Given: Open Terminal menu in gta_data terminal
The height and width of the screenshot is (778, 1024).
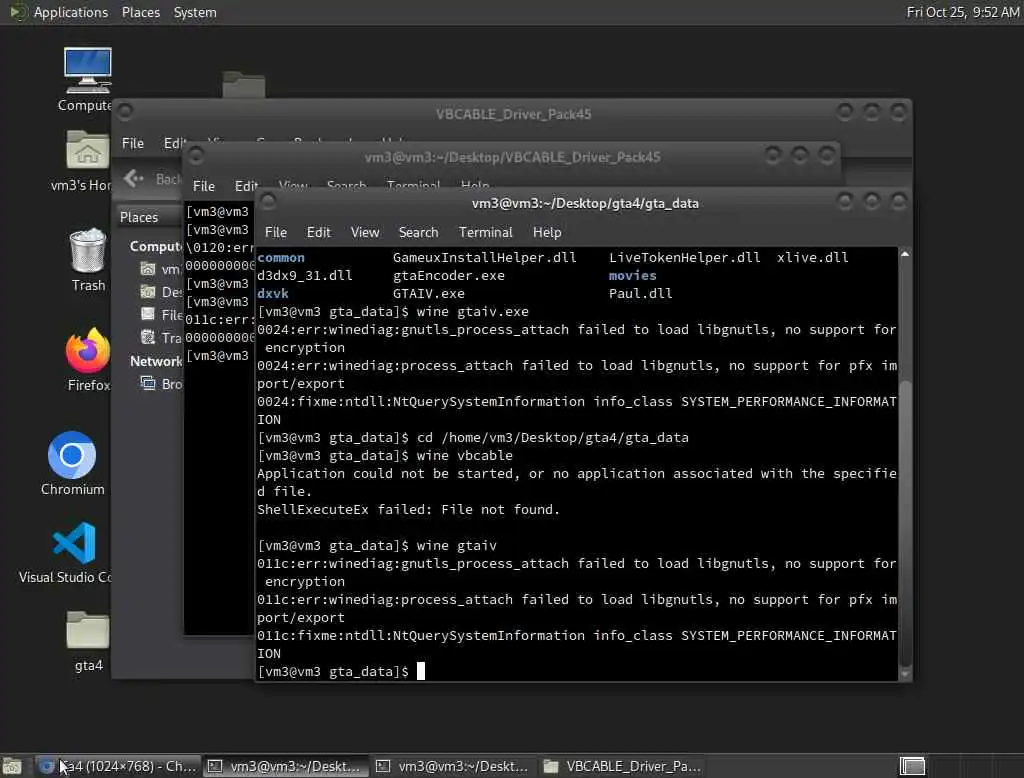Looking at the screenshot, I should 485,232.
